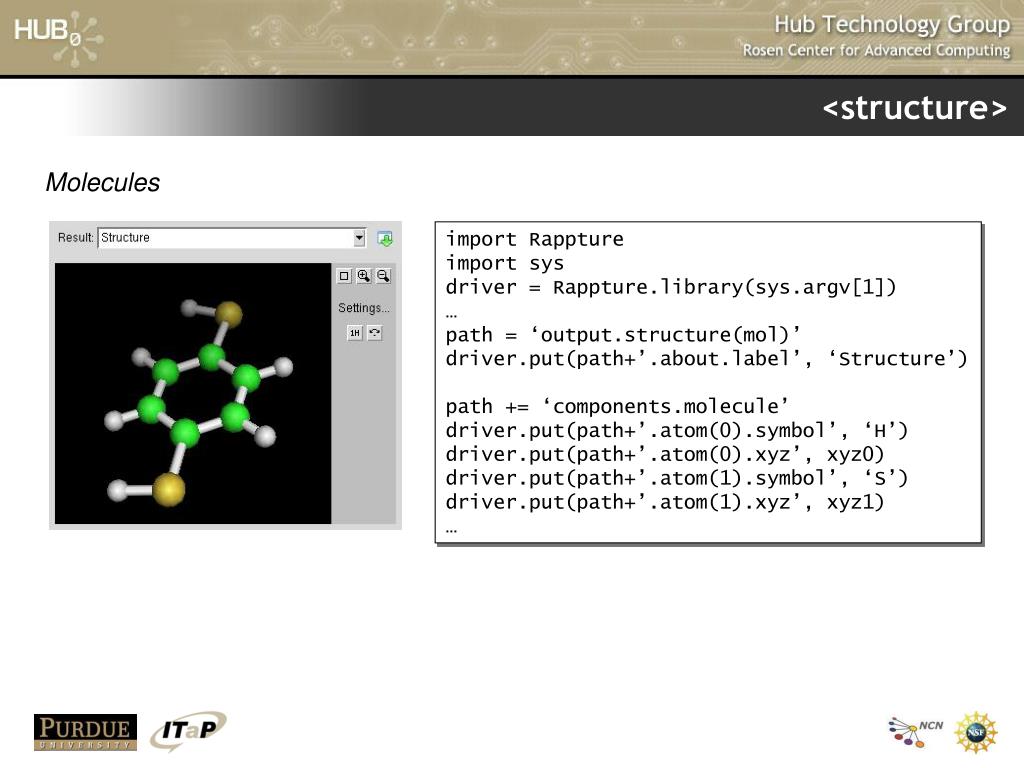Toggle the 1H atom labels button
The image size is (1024, 768).
[x=355, y=333]
